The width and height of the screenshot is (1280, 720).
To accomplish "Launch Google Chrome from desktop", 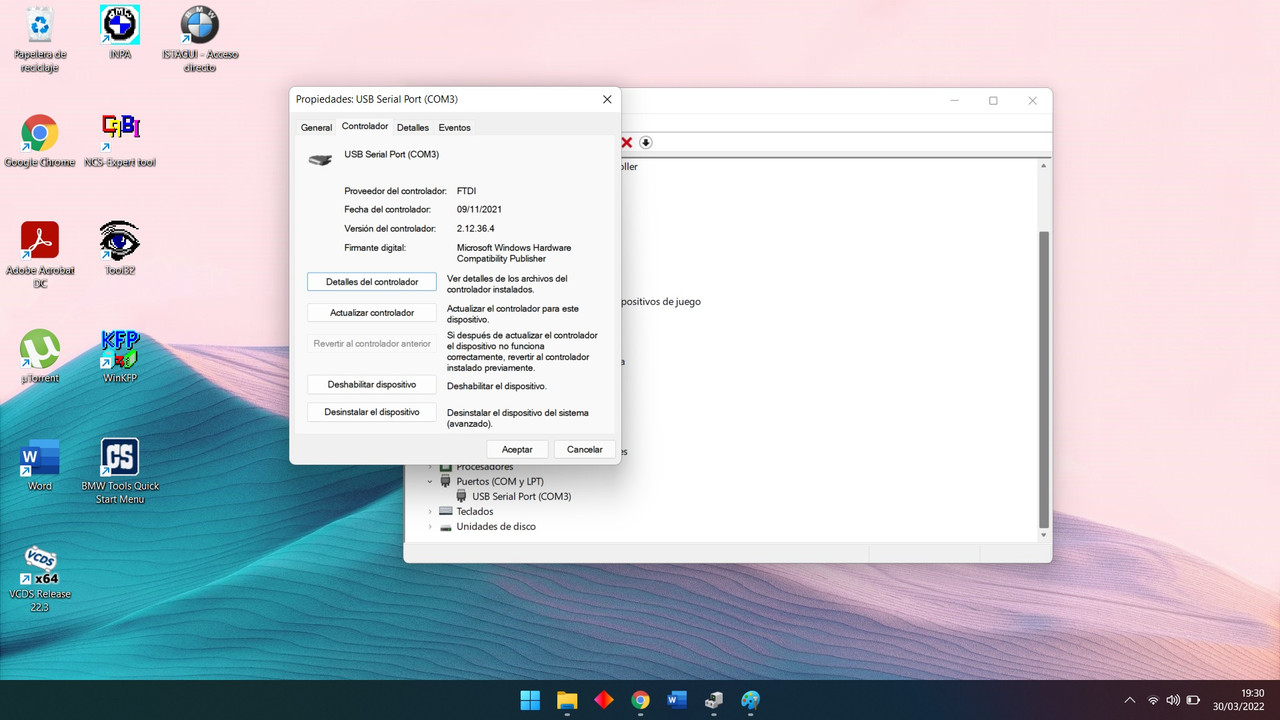I will click(x=40, y=141).
